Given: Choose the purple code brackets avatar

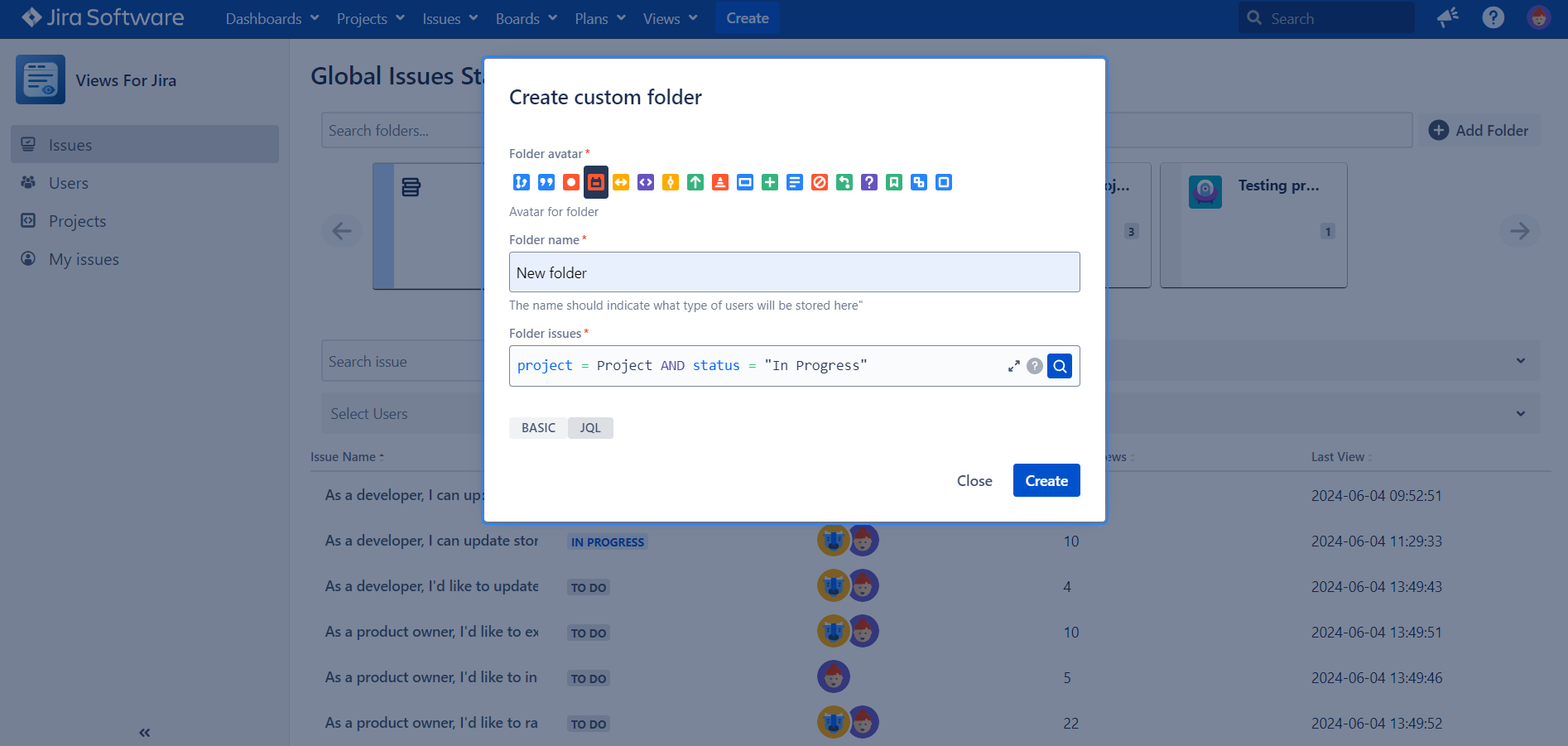Looking at the screenshot, I should click(646, 182).
